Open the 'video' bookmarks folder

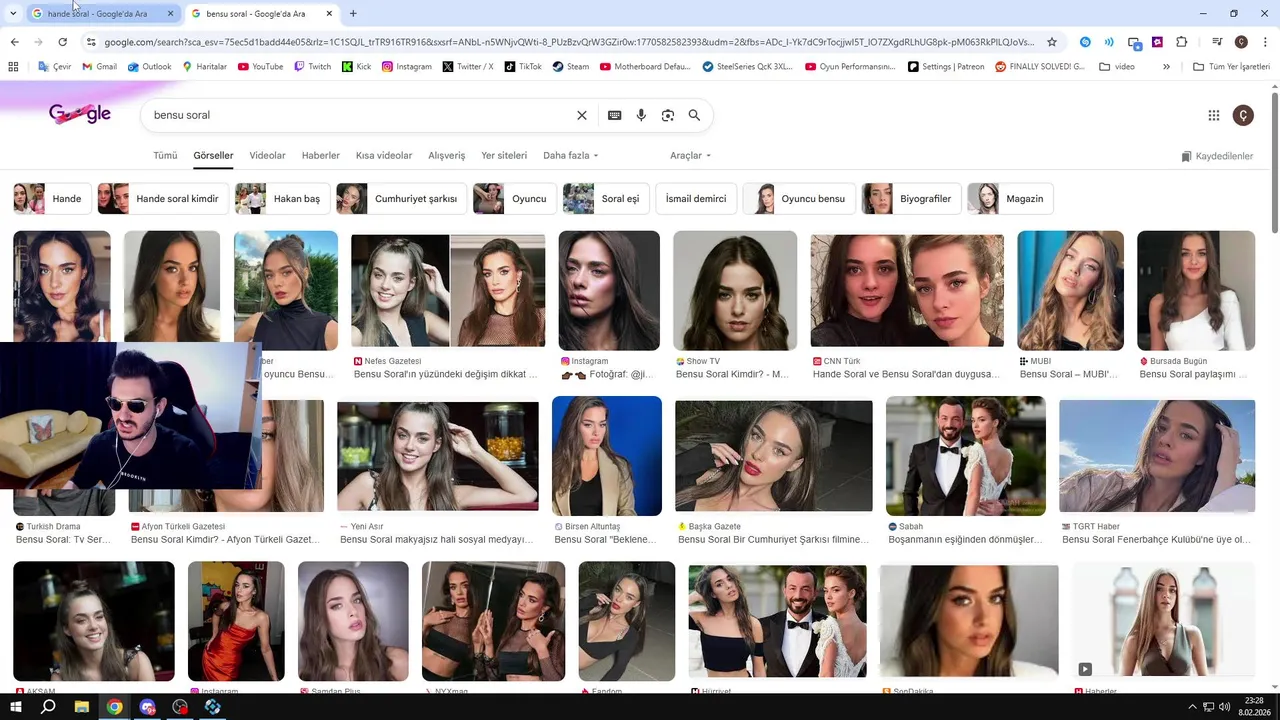point(1117,67)
